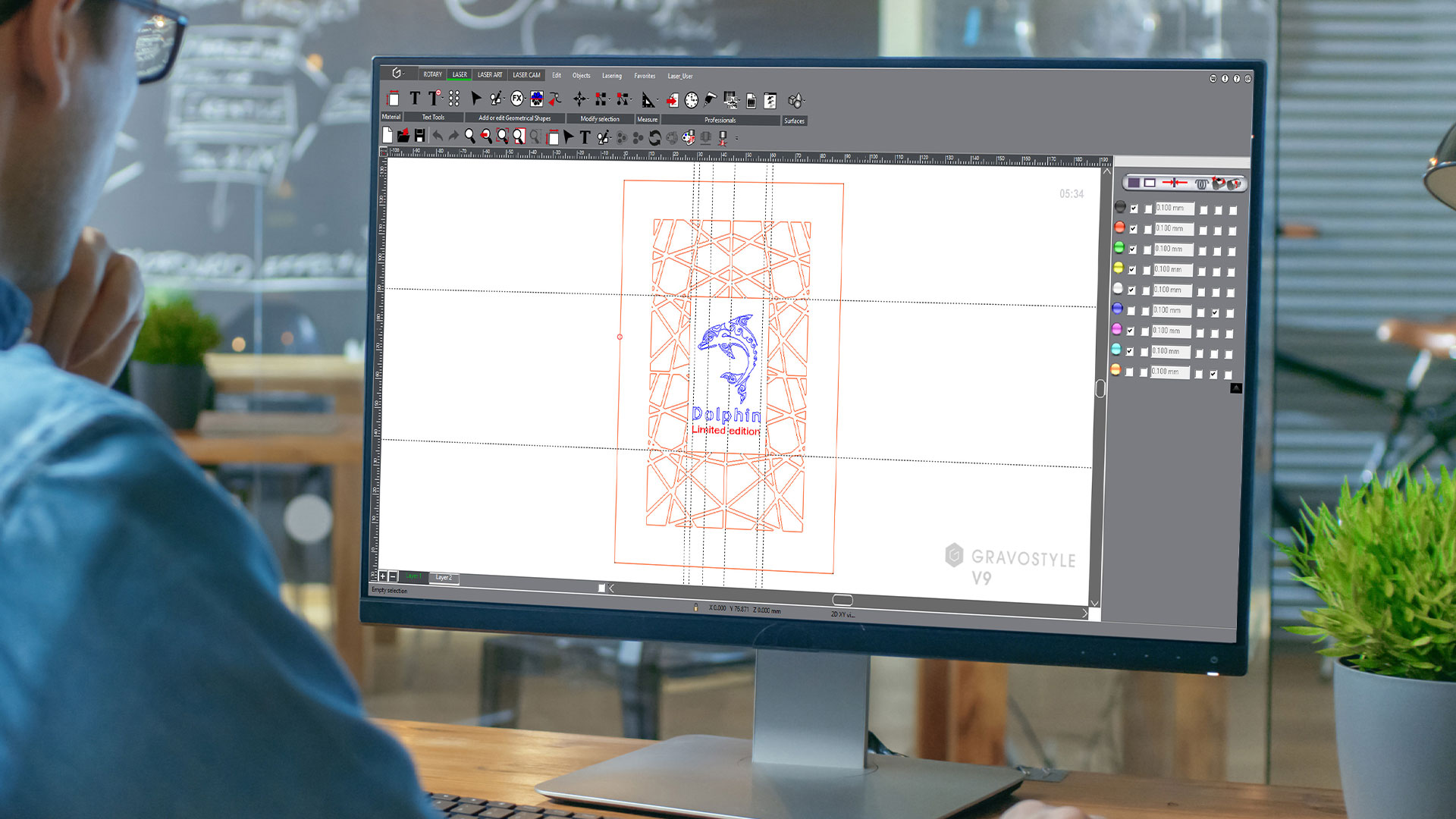This screenshot has width=1456, height=819.
Task: Click the laser machine output icon
Action: [x=723, y=138]
